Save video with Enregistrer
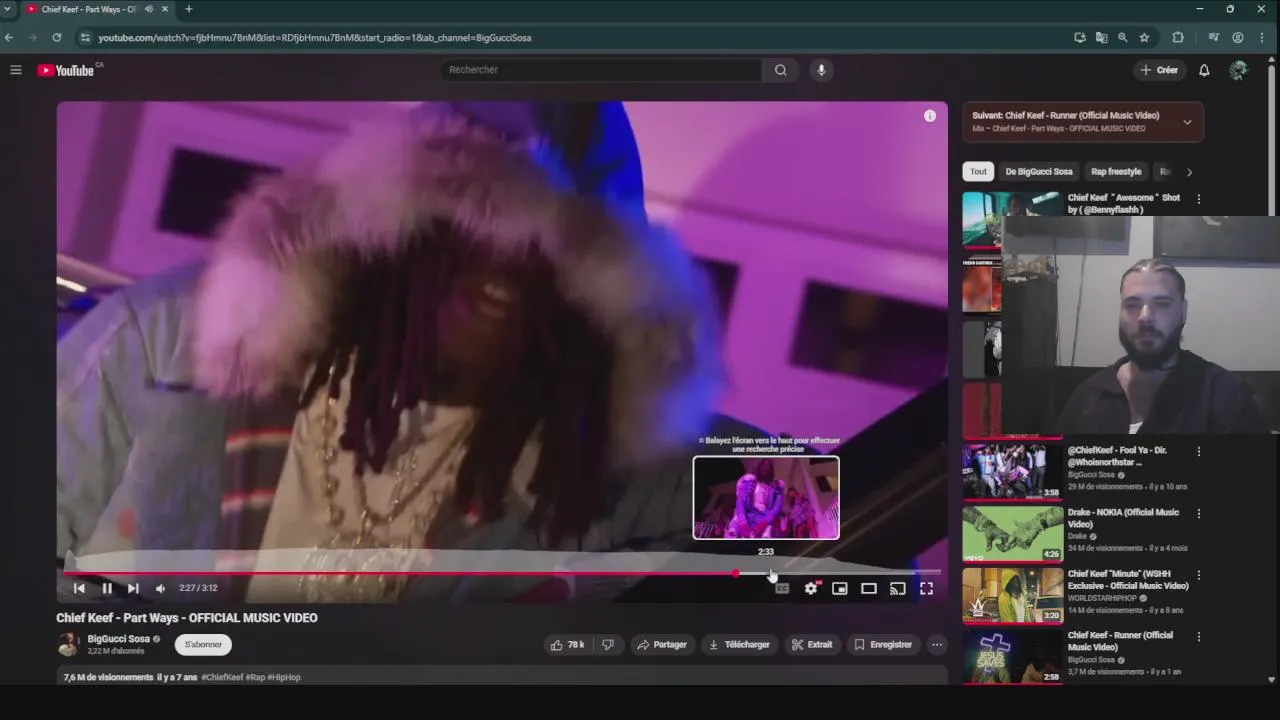The width and height of the screenshot is (1280, 720). pos(883,645)
